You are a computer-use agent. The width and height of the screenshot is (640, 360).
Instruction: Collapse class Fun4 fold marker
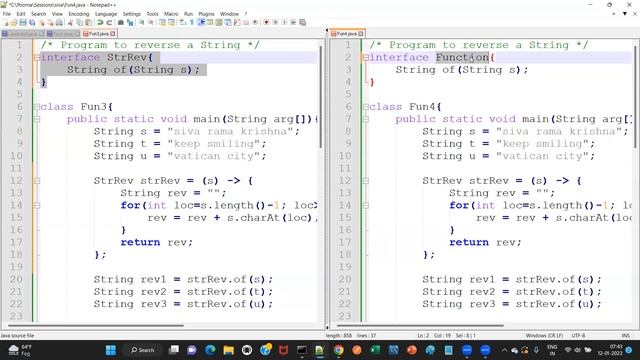366,107
